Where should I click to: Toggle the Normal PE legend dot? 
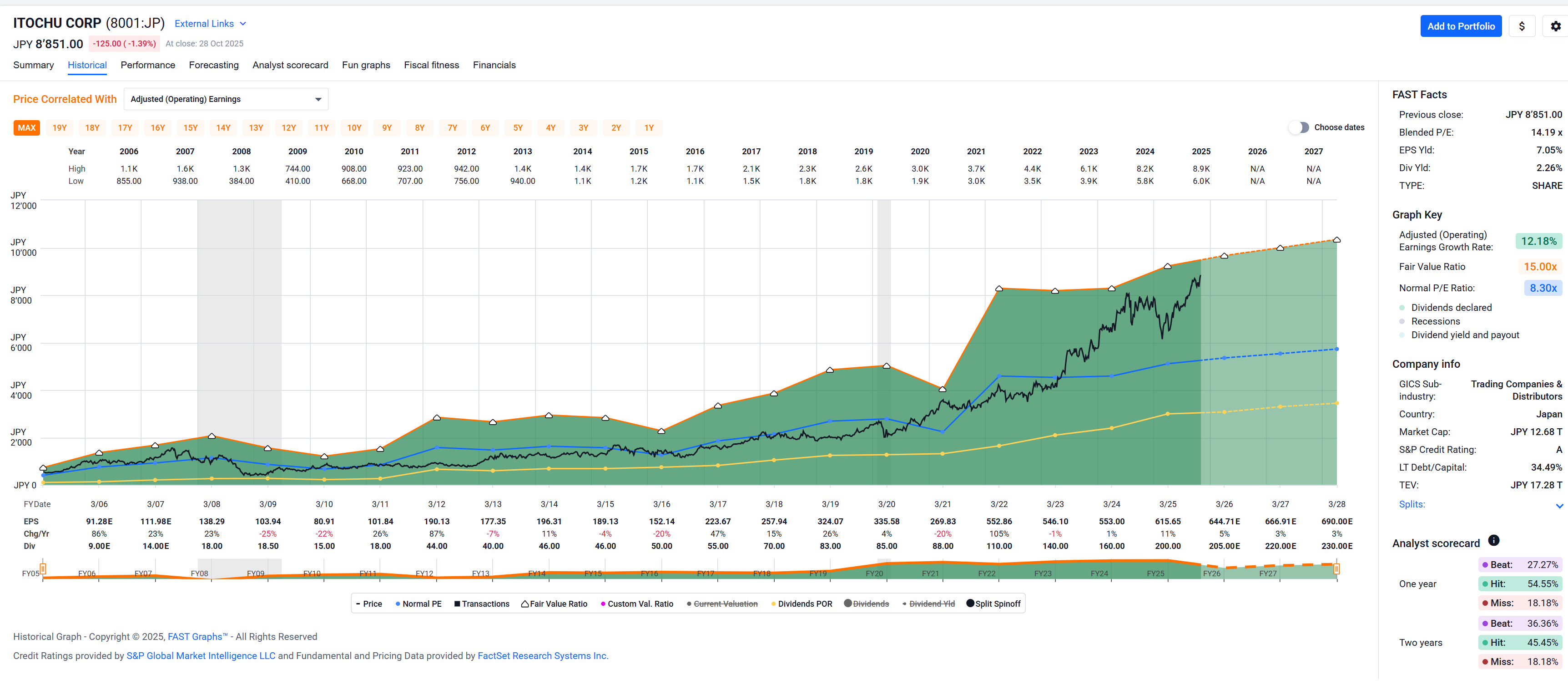click(x=398, y=604)
